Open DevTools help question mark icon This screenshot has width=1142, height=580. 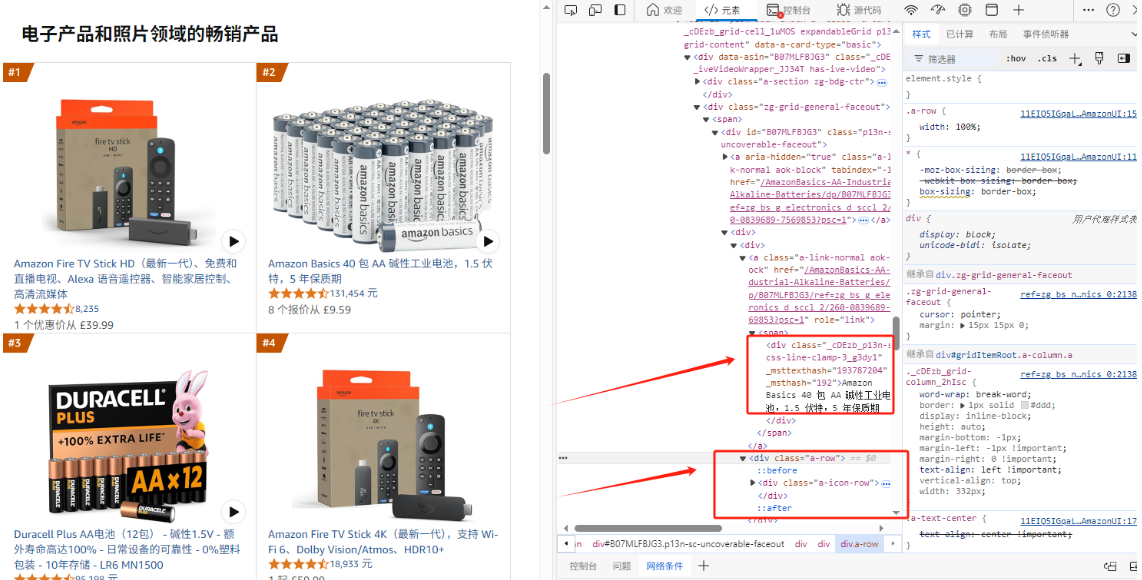pos(1113,10)
